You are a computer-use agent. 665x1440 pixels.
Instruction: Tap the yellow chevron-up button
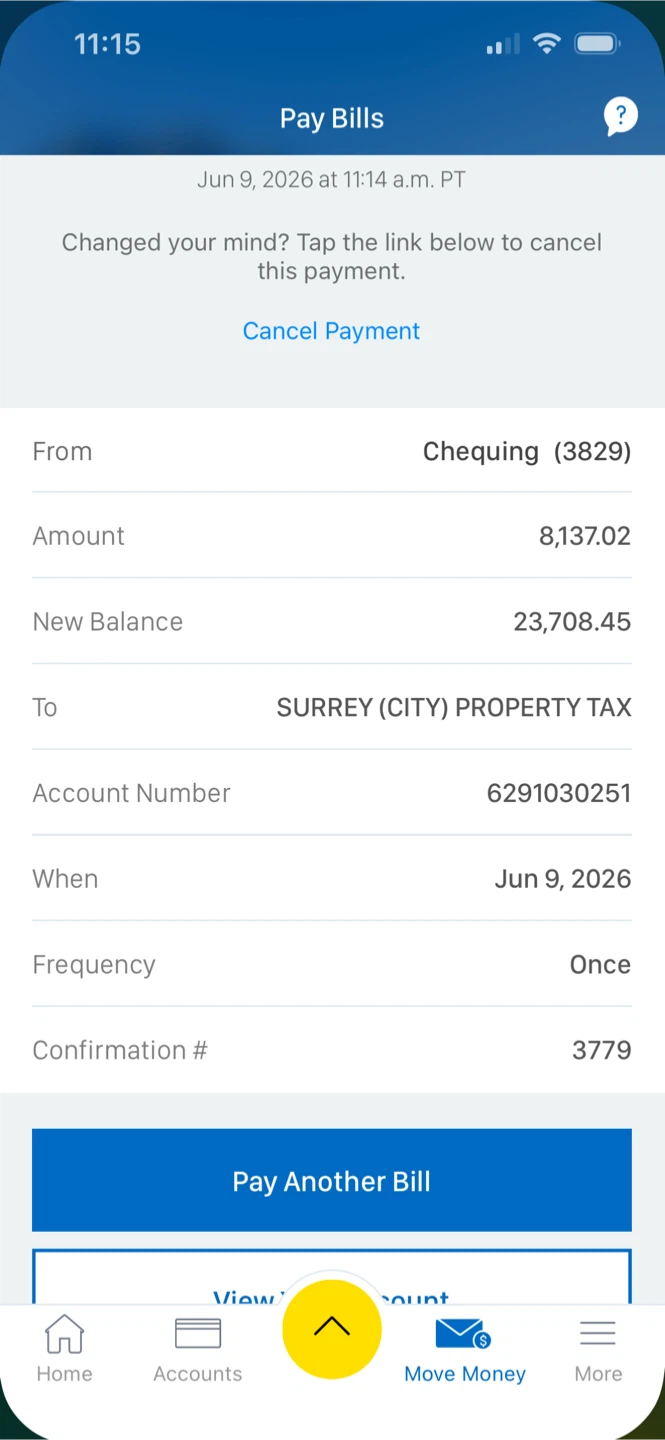point(332,1327)
